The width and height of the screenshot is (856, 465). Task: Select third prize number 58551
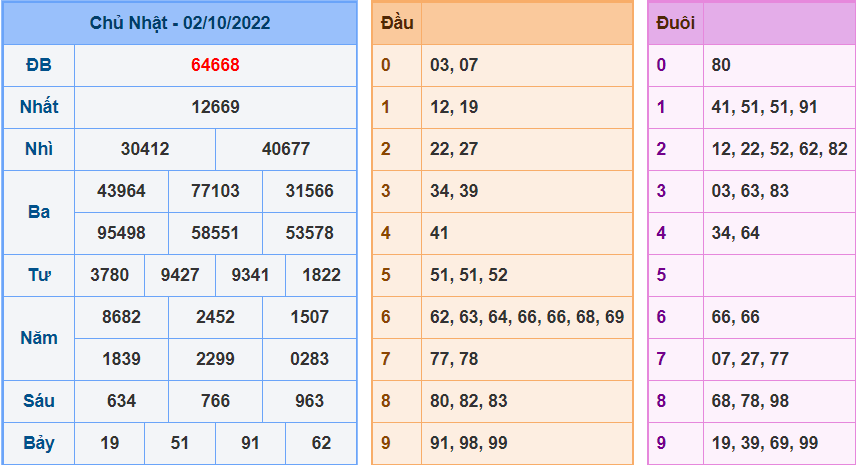click(215, 233)
